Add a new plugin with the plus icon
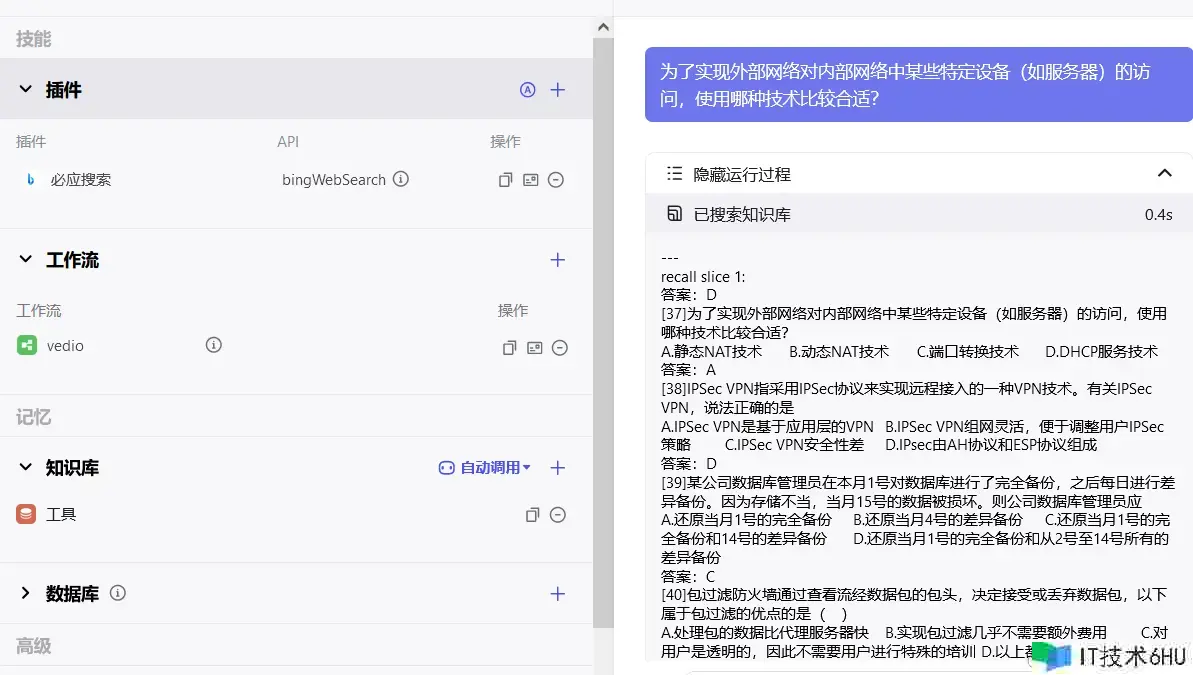1193x675 pixels. 558,90
